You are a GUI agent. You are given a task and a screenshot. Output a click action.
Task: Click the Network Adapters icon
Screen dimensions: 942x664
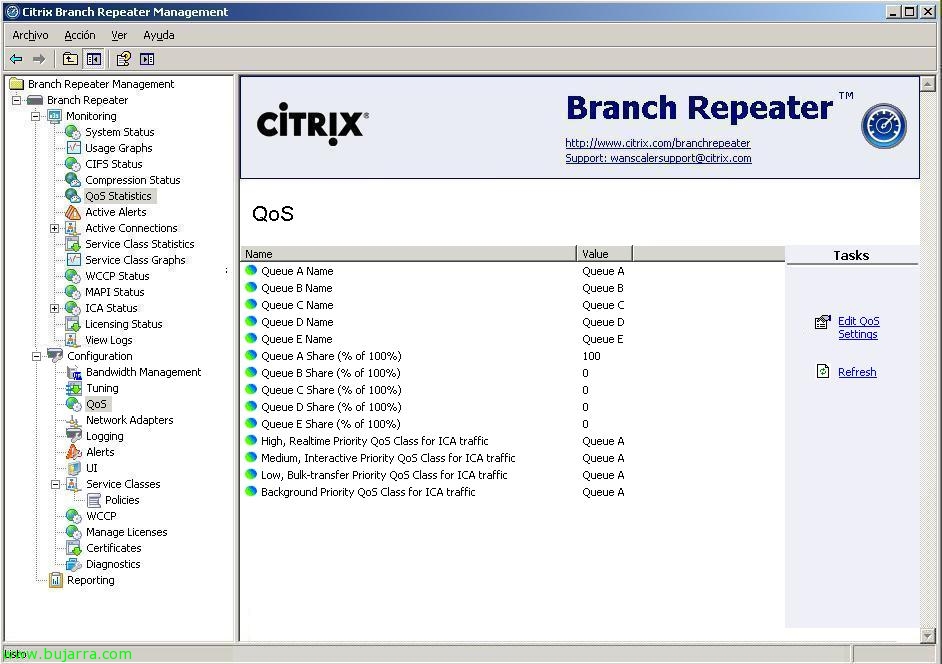tap(74, 420)
